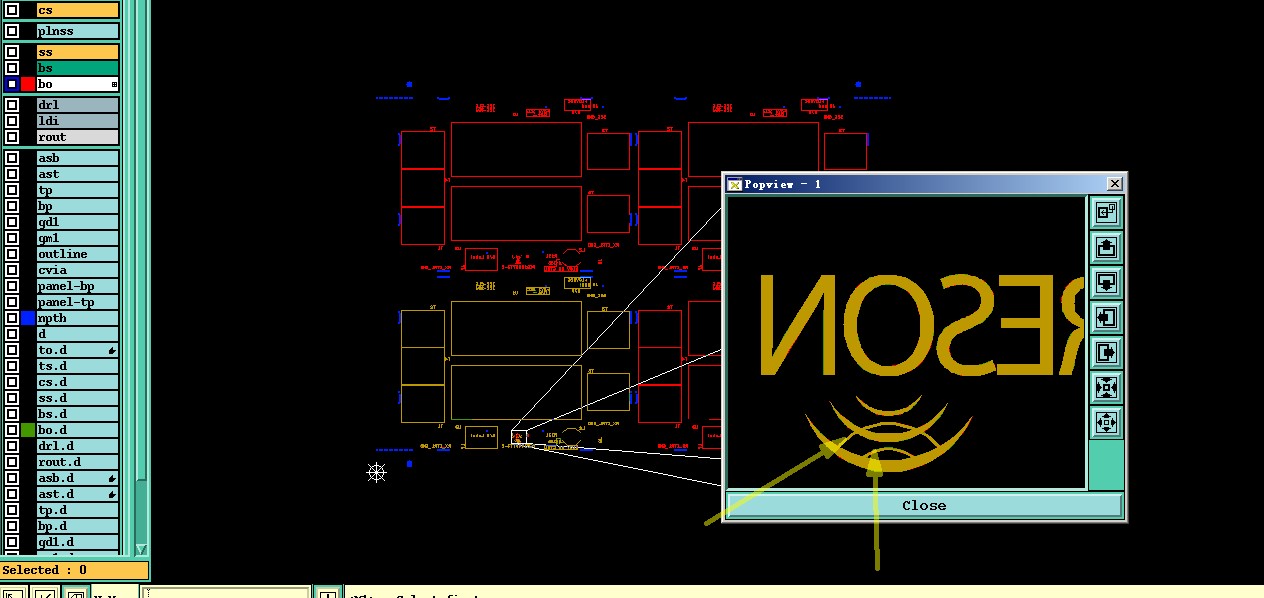1264x598 pixels.
Task: Toggle the plnss layer checkbox
Action: pyautogui.click(x=12, y=31)
